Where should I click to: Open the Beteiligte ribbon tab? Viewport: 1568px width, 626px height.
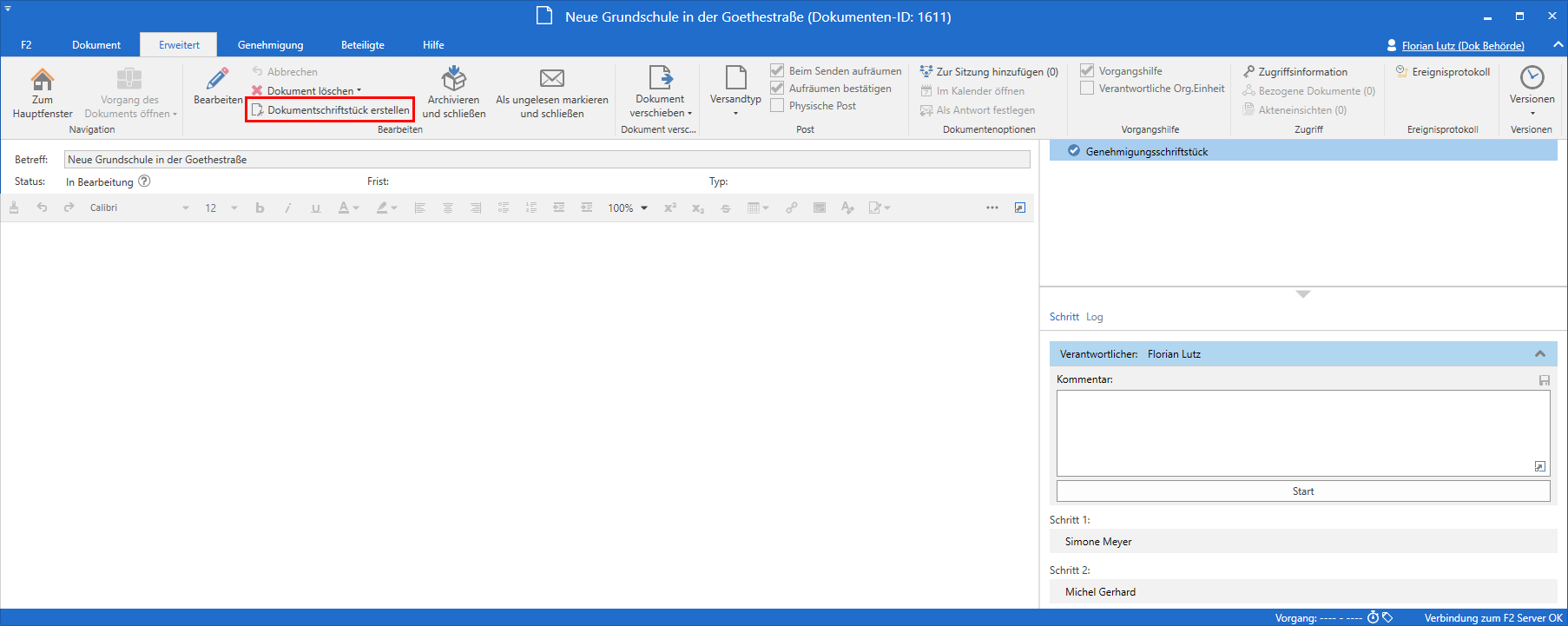(362, 45)
